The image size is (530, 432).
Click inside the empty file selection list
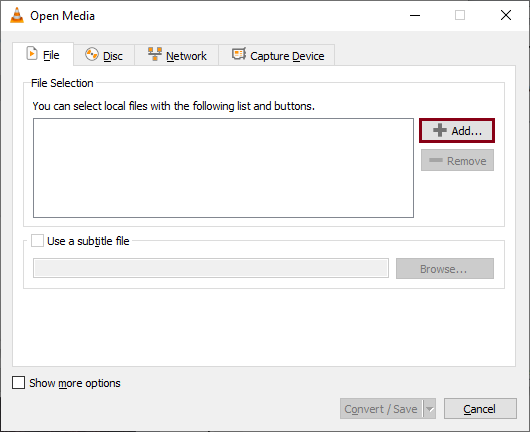click(x=223, y=168)
